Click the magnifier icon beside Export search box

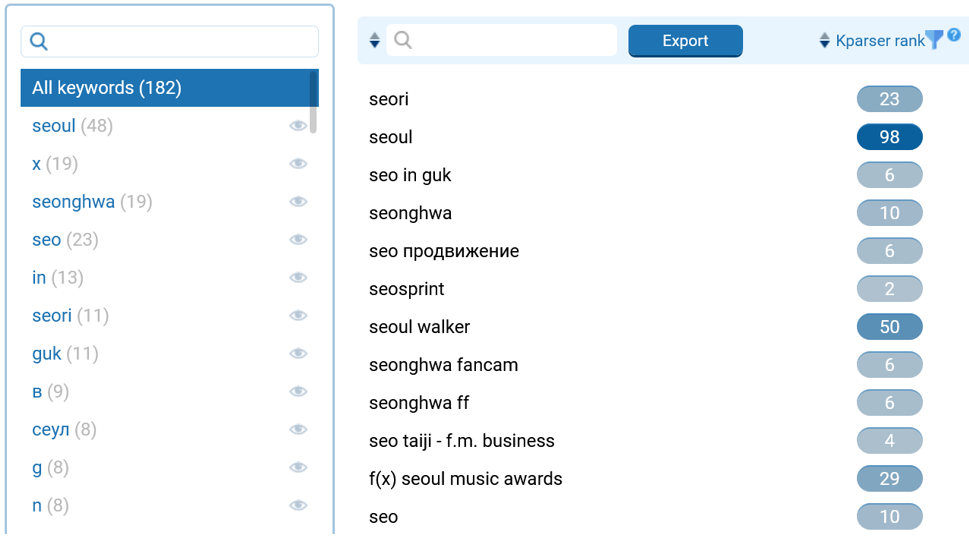point(403,41)
